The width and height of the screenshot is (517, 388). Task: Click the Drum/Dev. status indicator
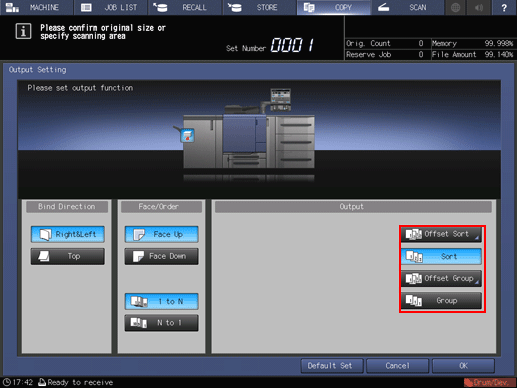pyautogui.click(x=487, y=382)
